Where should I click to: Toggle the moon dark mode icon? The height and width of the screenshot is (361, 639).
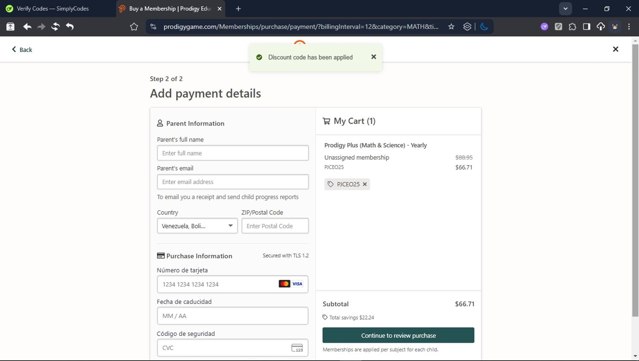[484, 26]
